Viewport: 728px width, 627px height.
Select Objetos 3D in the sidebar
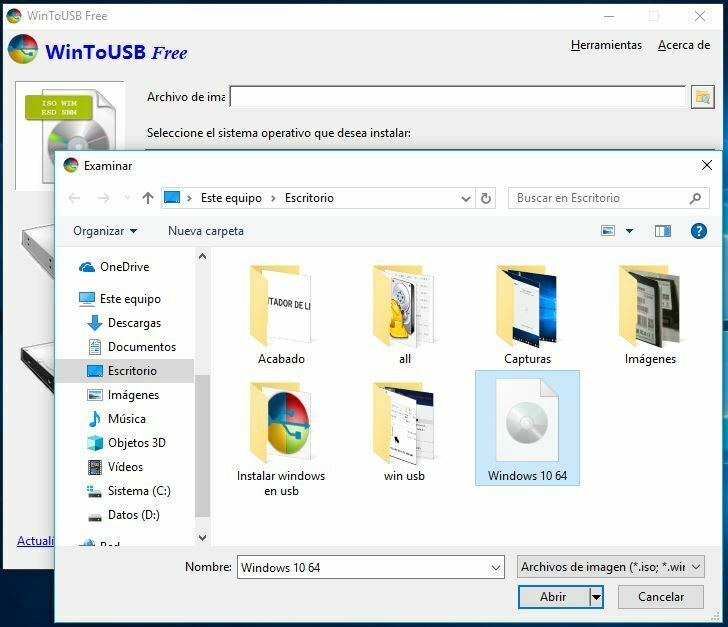136,443
